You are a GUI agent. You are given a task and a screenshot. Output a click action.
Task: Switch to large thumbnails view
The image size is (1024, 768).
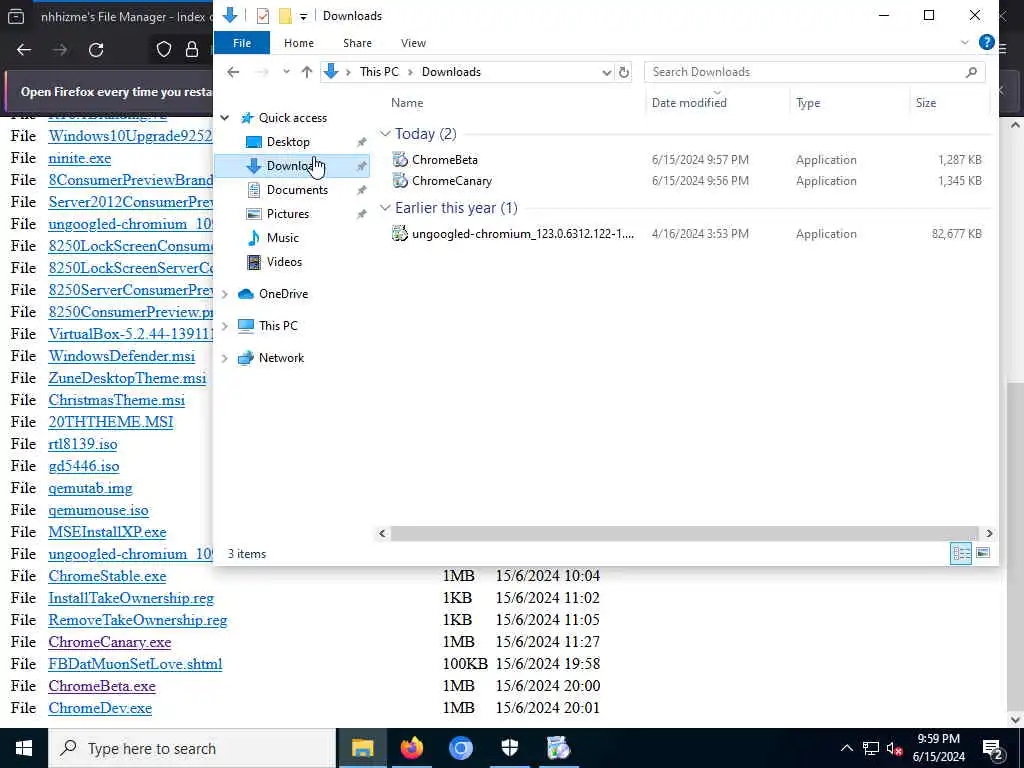coord(983,554)
